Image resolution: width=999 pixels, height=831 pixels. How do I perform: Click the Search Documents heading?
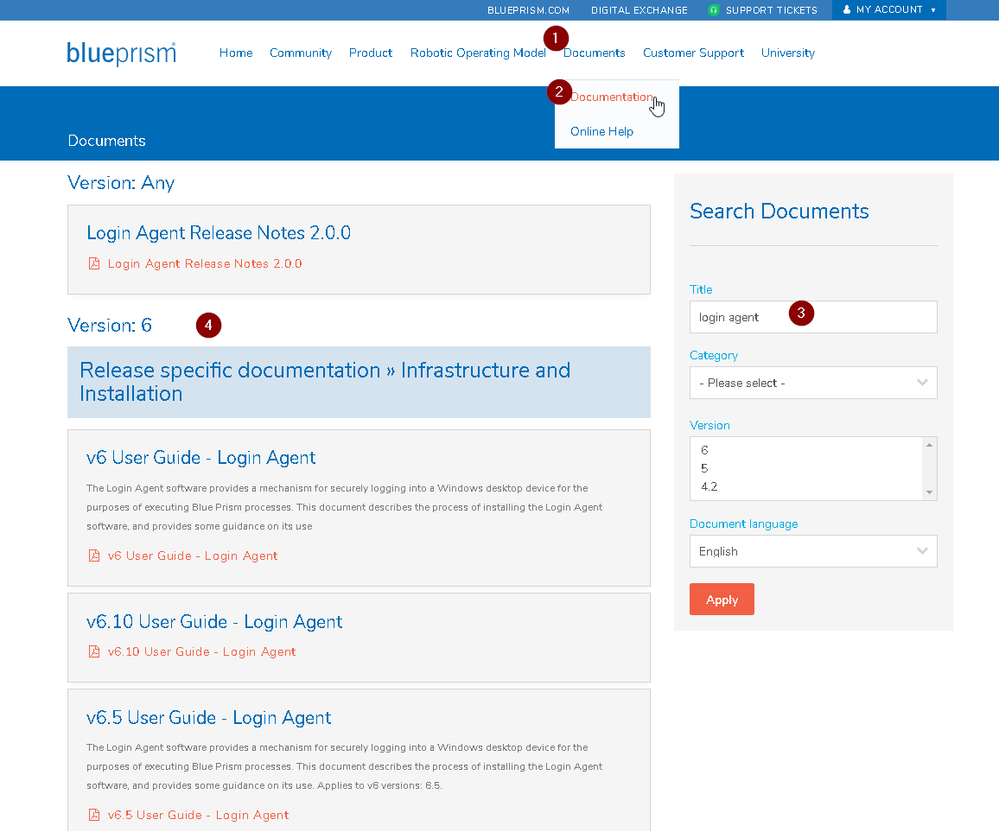pos(779,211)
